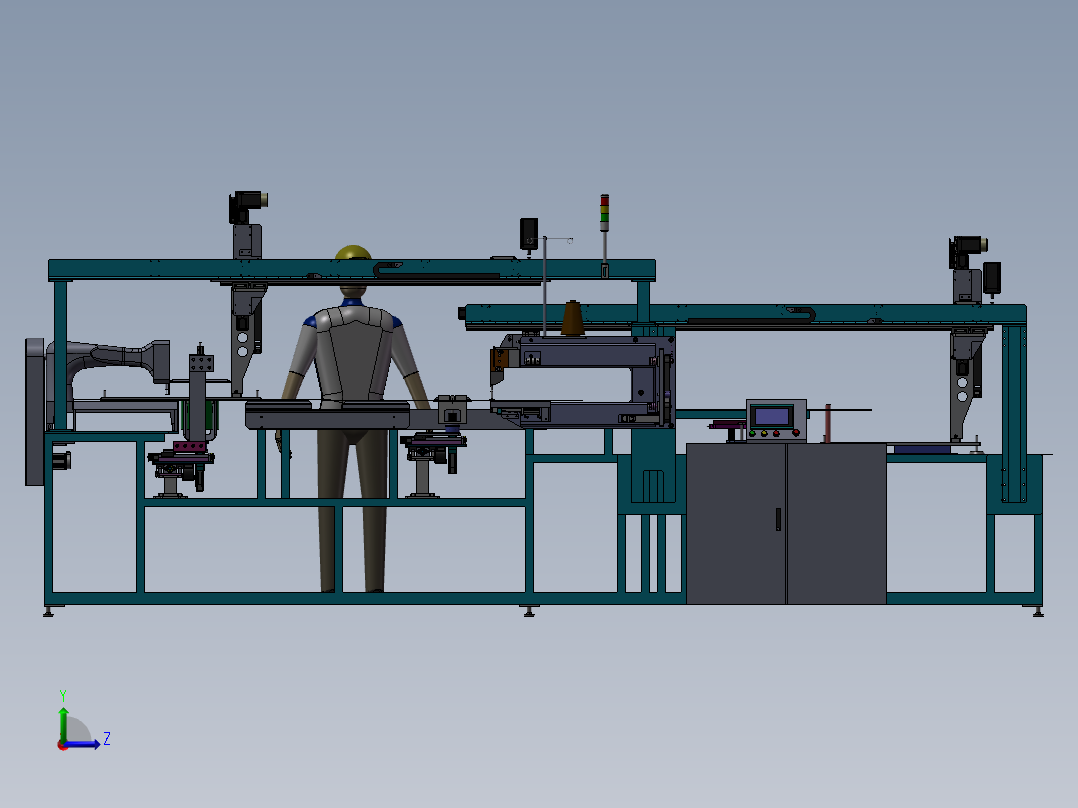Screen dimensions: 1078x808
Task: Select the red-yellow-green signal tower light
Action: 604,213
